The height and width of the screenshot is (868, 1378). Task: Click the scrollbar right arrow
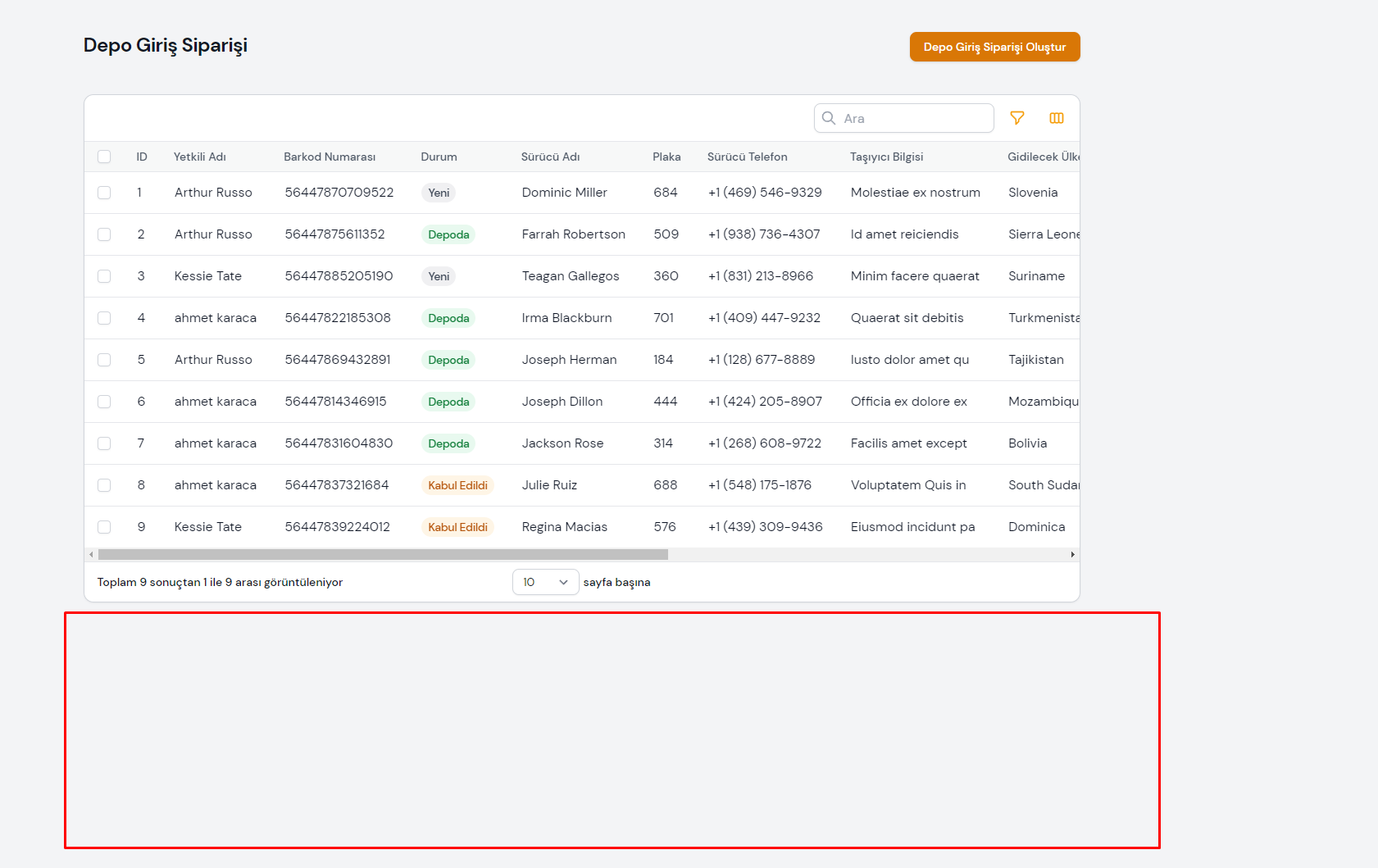[x=1072, y=555]
